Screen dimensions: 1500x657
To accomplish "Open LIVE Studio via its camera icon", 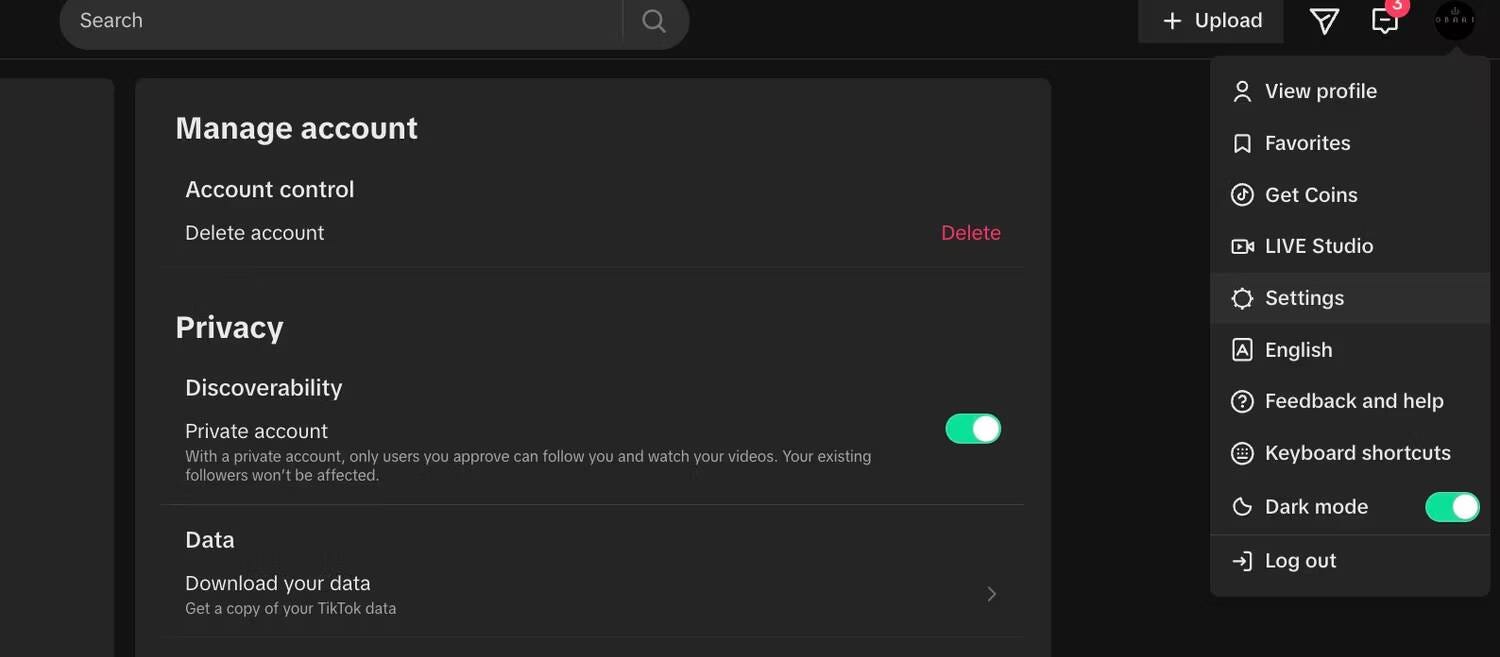I will click(x=1241, y=244).
